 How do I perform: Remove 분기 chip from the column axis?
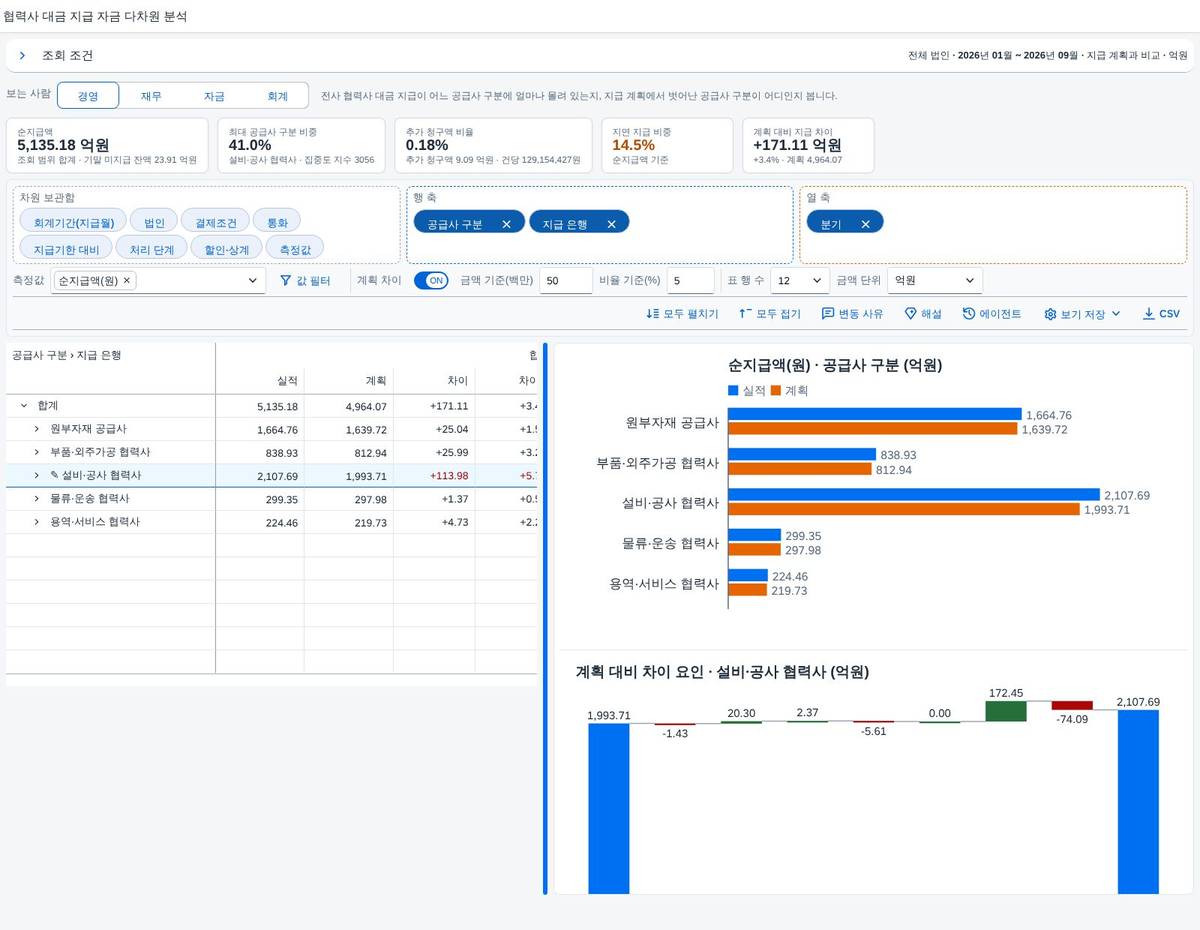click(x=864, y=224)
